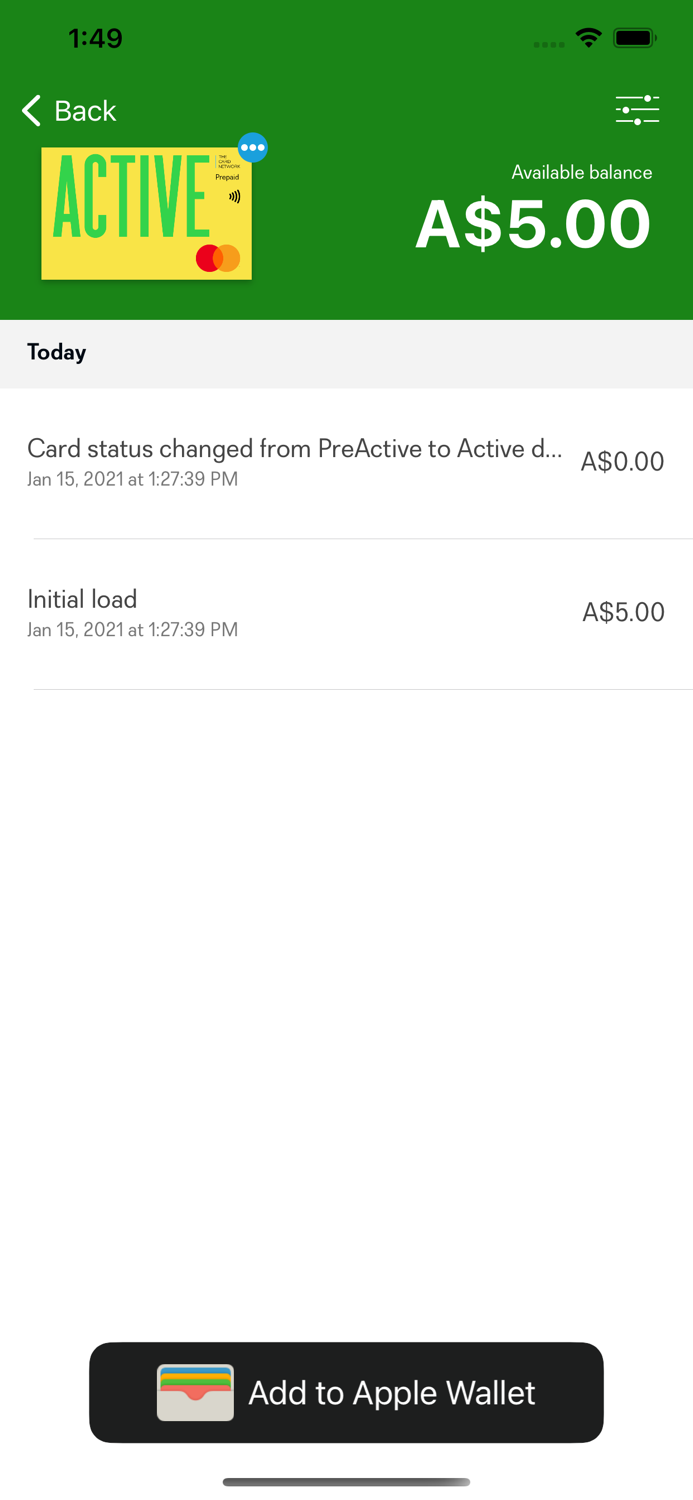This screenshot has width=693, height=1500.
Task: Open the transaction filter options
Action: 637,110
